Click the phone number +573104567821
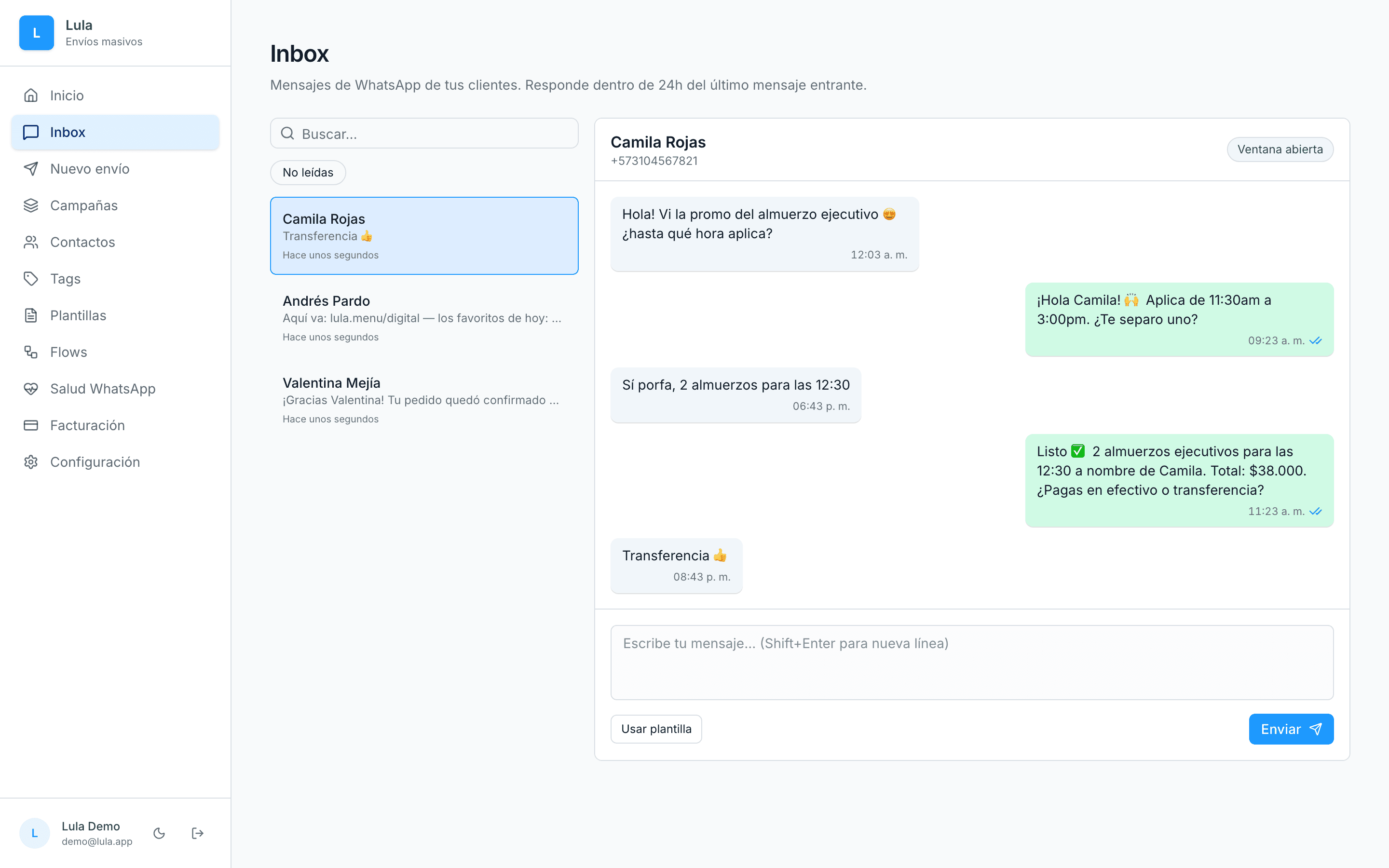The image size is (1389, 868). pos(654,161)
